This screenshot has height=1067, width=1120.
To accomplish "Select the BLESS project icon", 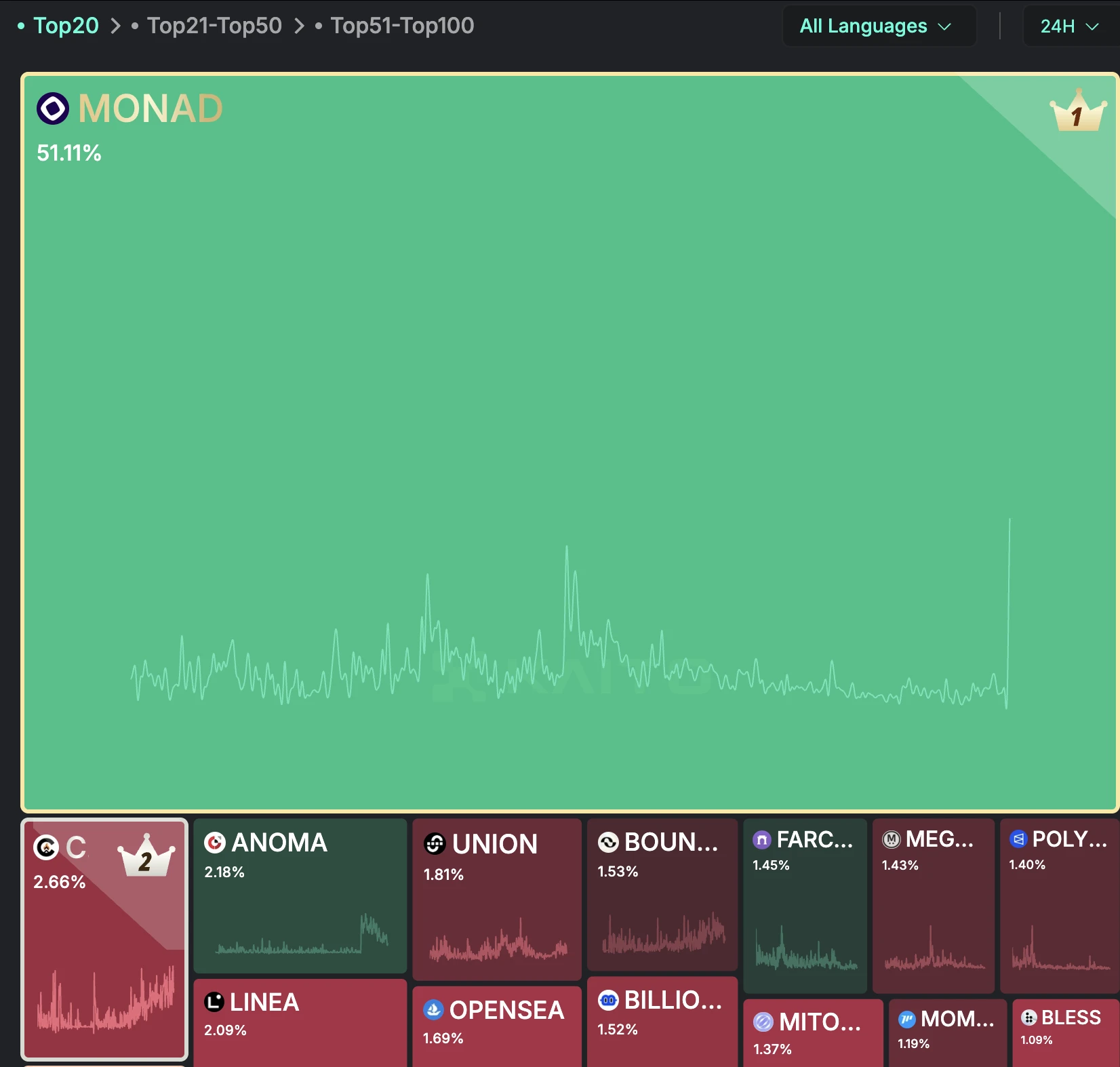I will tap(1027, 1017).
